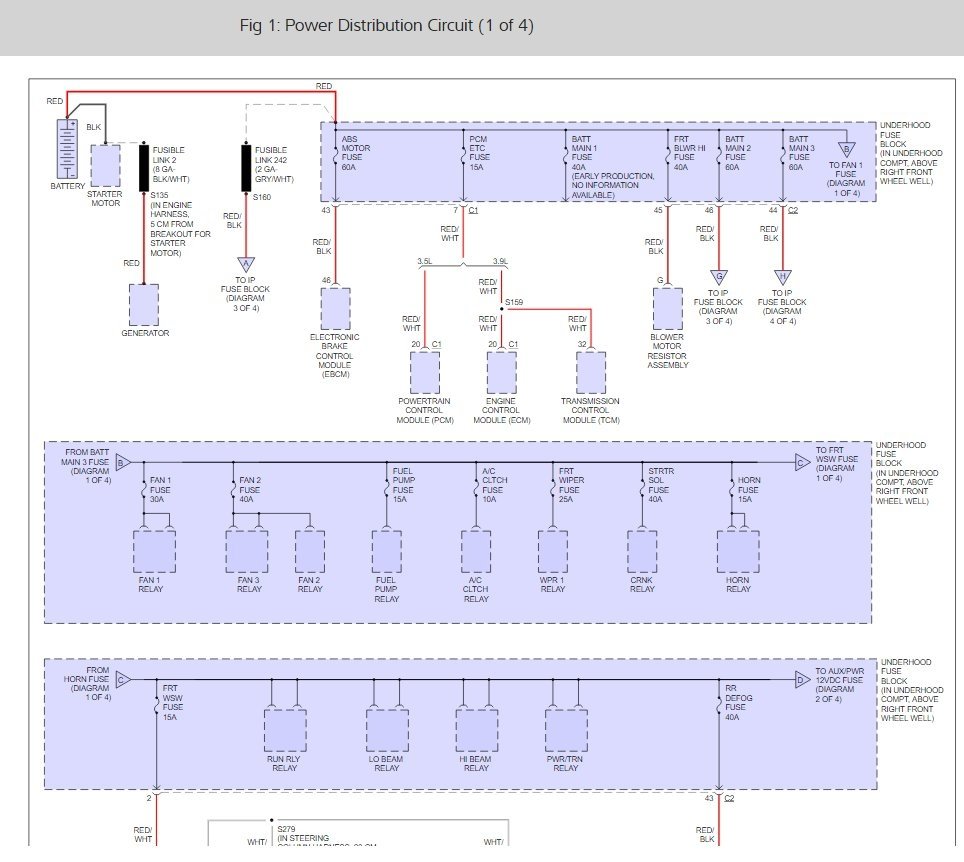The image size is (964, 862).
Task: Select the Transmission Control Module box
Action: click(591, 373)
